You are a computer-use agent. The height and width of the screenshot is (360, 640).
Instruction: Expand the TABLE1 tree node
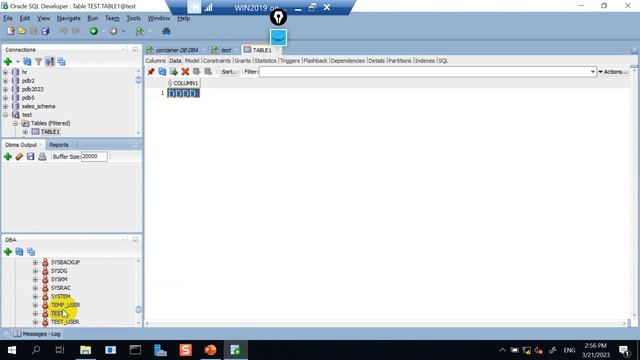[x=25, y=132]
